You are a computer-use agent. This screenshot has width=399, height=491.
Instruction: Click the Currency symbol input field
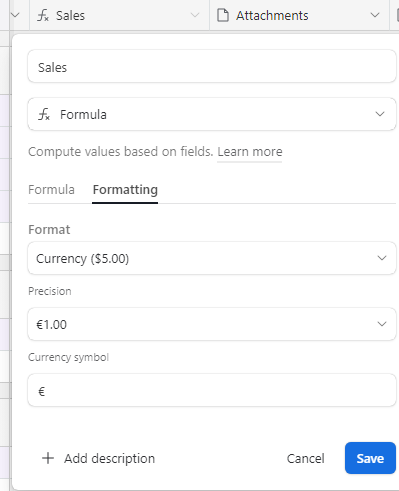pos(212,390)
